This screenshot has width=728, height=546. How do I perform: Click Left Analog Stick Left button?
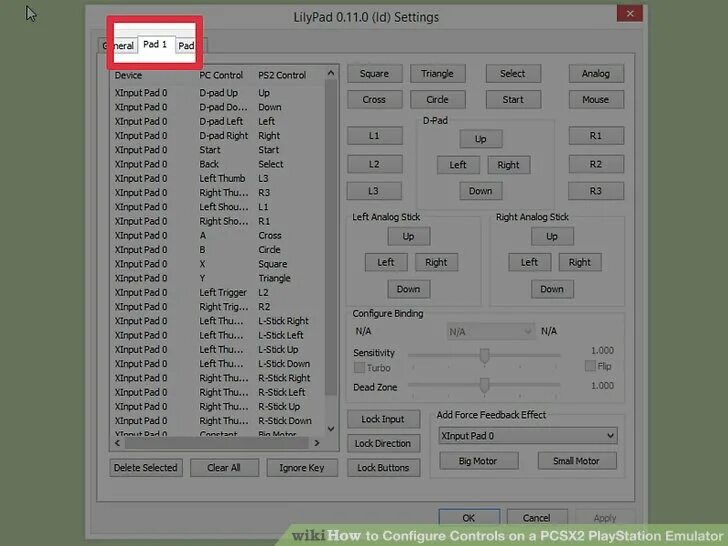(x=386, y=263)
